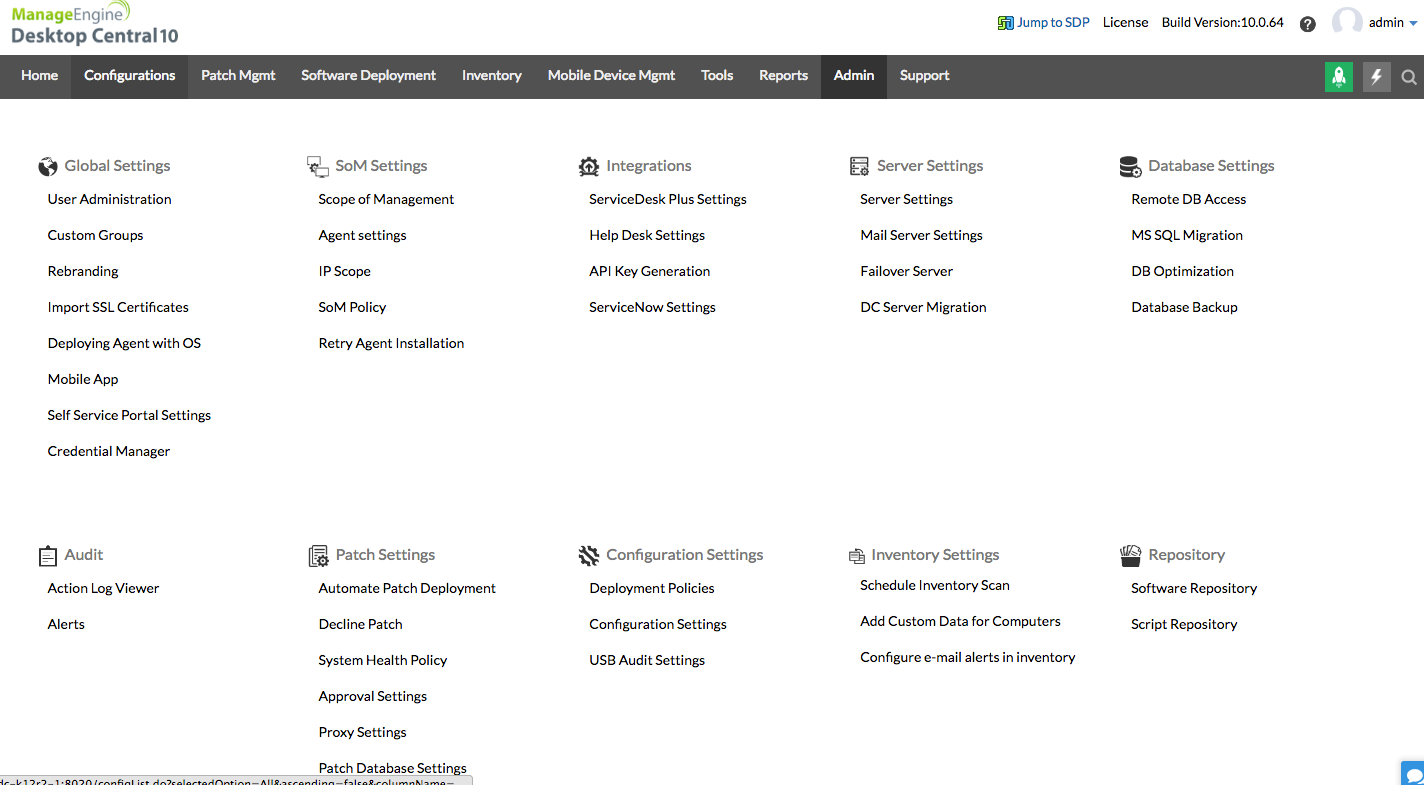Viewport: 1424px width, 785px height.
Task: Click the search magnifier icon
Action: click(1409, 77)
